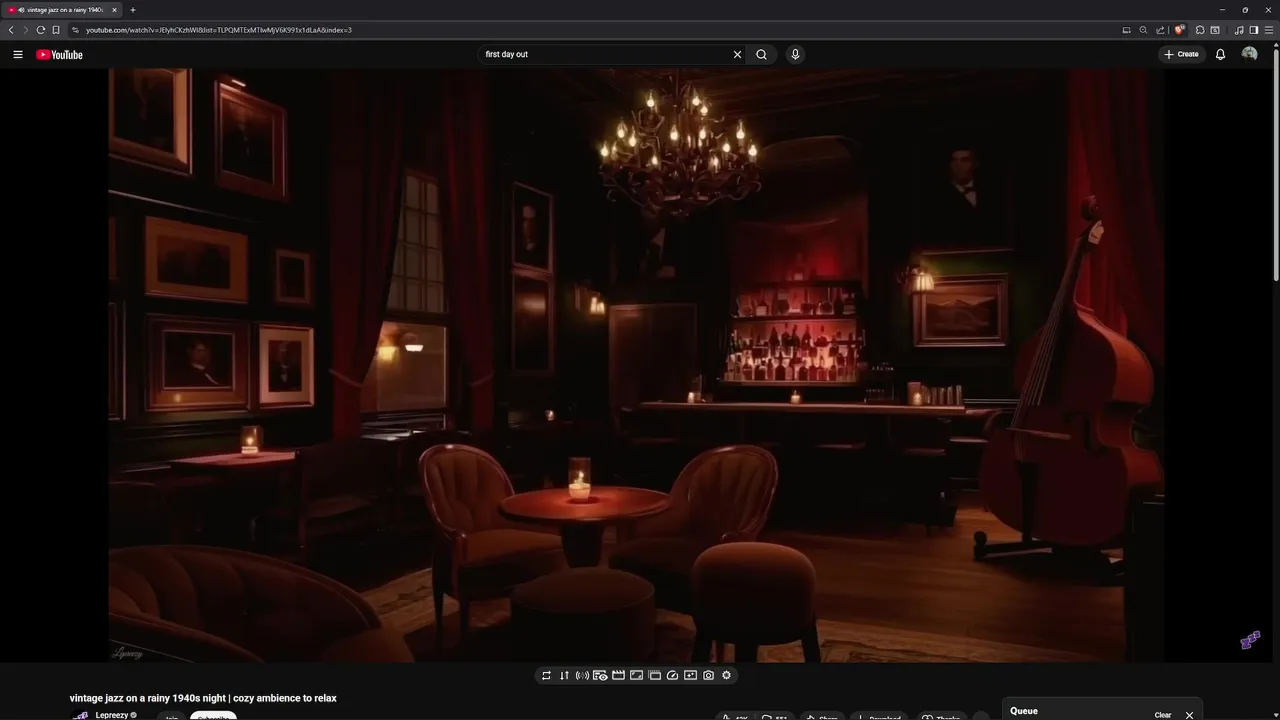The image size is (1280, 720).
Task: Click the video filters sparkle icon
Action: (690, 675)
